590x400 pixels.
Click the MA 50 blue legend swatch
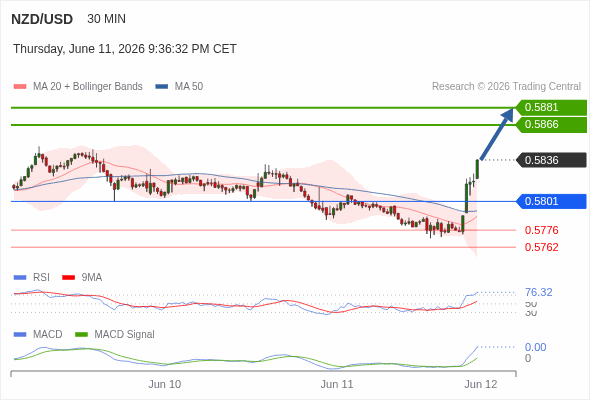point(161,87)
